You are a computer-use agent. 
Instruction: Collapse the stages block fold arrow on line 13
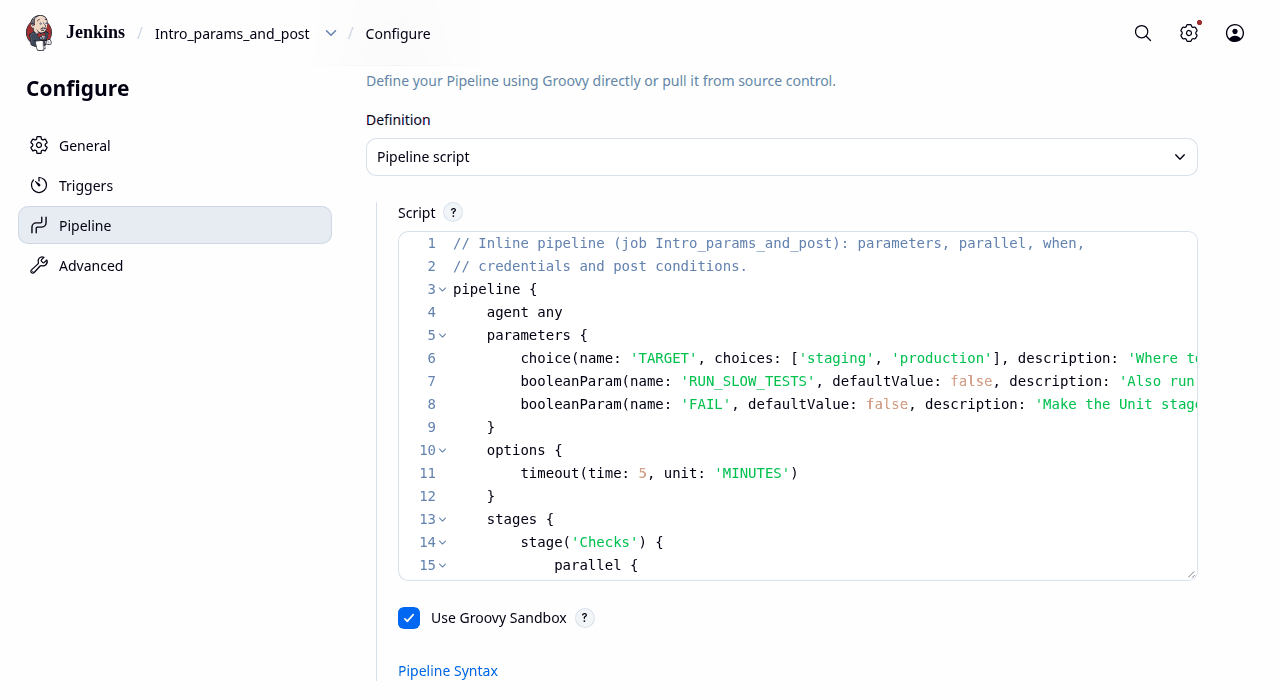tap(443, 520)
